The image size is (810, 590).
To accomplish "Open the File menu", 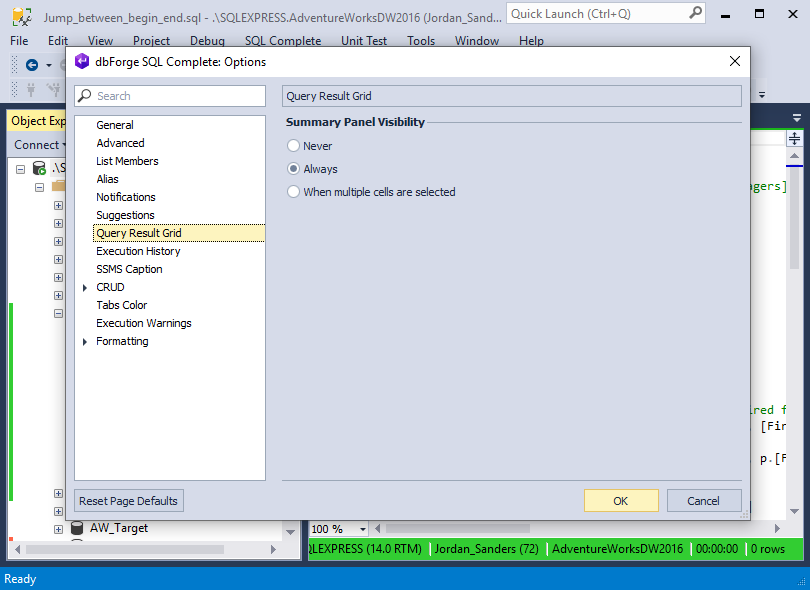I will tap(19, 40).
